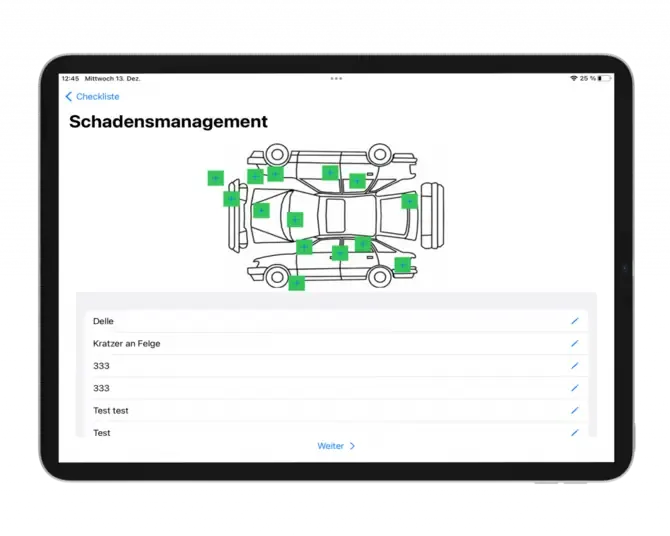This screenshot has width=670, height=536.
Task: Tap the back chevron before Checkliste
Action: click(68, 97)
